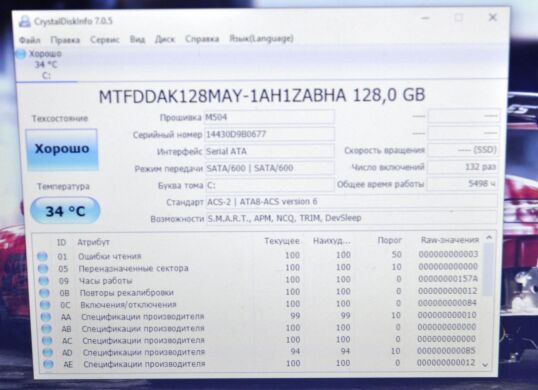Screen dimensions: 538x390
Task: Click the standard field ACS-2 | ATA8-ACS
Action: [352, 201]
